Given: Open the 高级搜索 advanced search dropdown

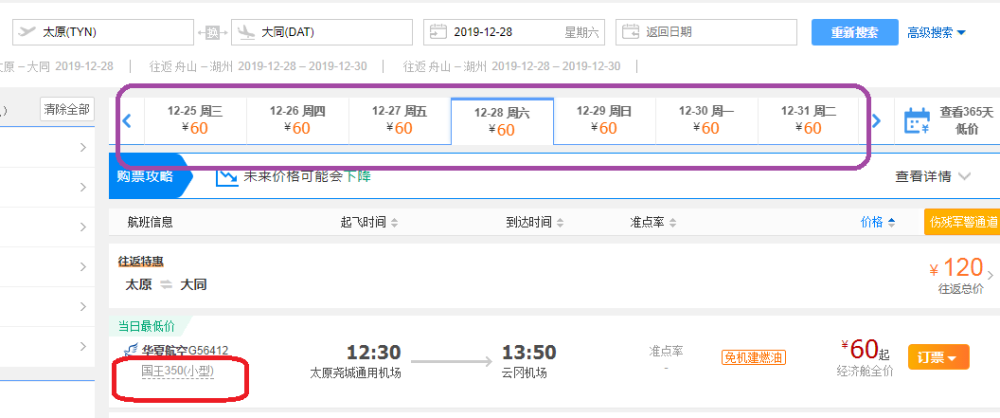Looking at the screenshot, I should (x=936, y=32).
